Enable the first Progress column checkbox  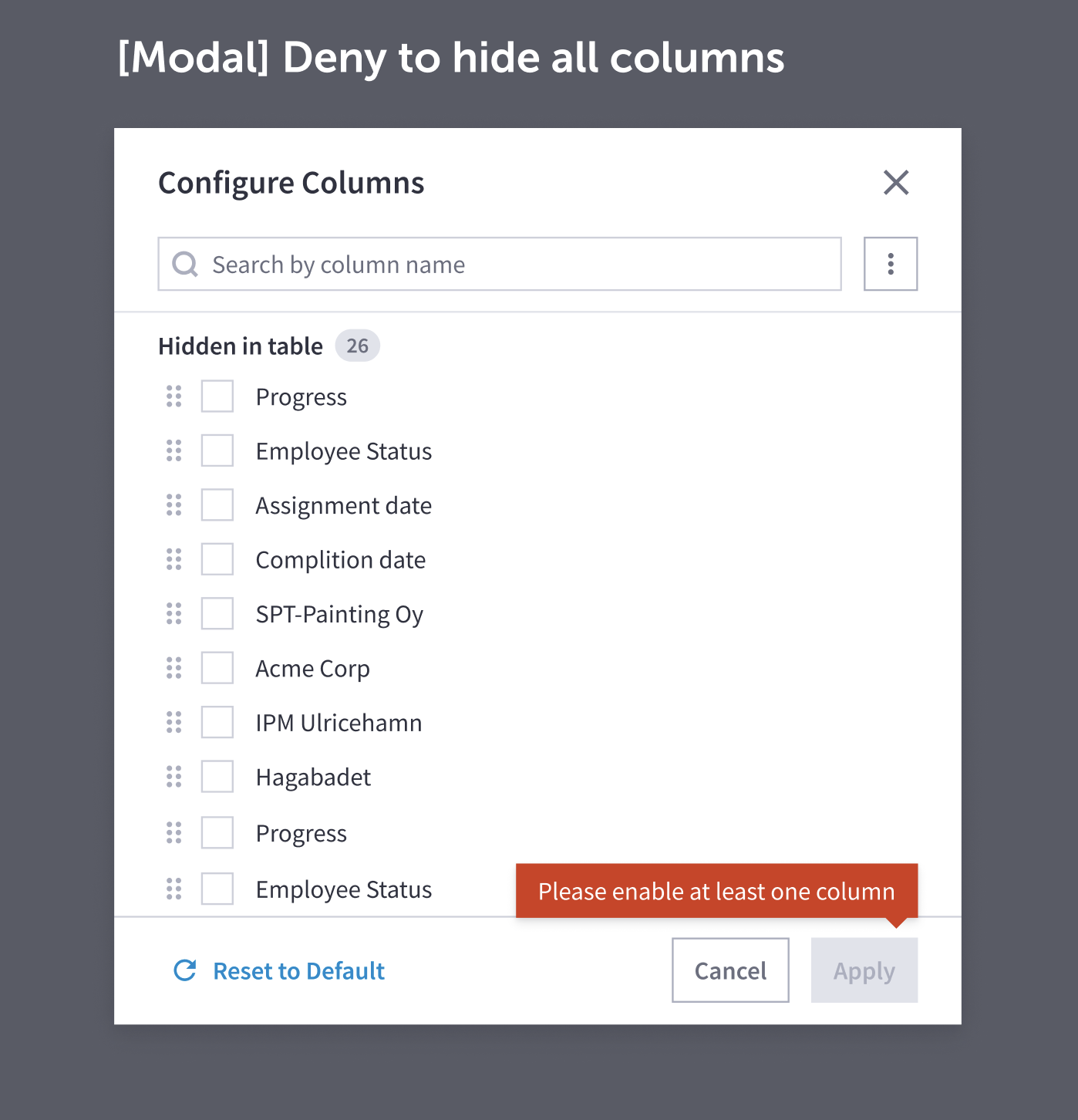click(217, 396)
